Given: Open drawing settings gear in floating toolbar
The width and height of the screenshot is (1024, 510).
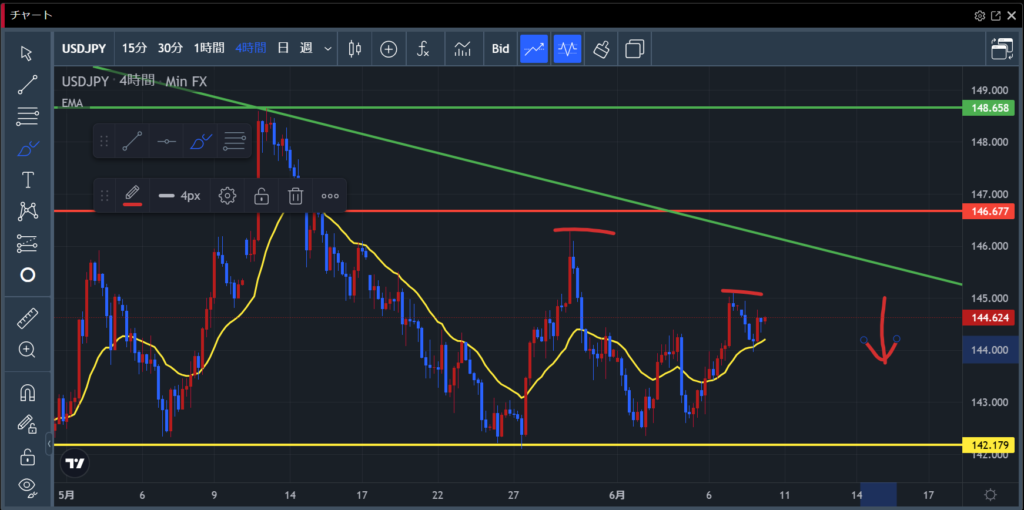Looking at the screenshot, I should pyautogui.click(x=227, y=195).
